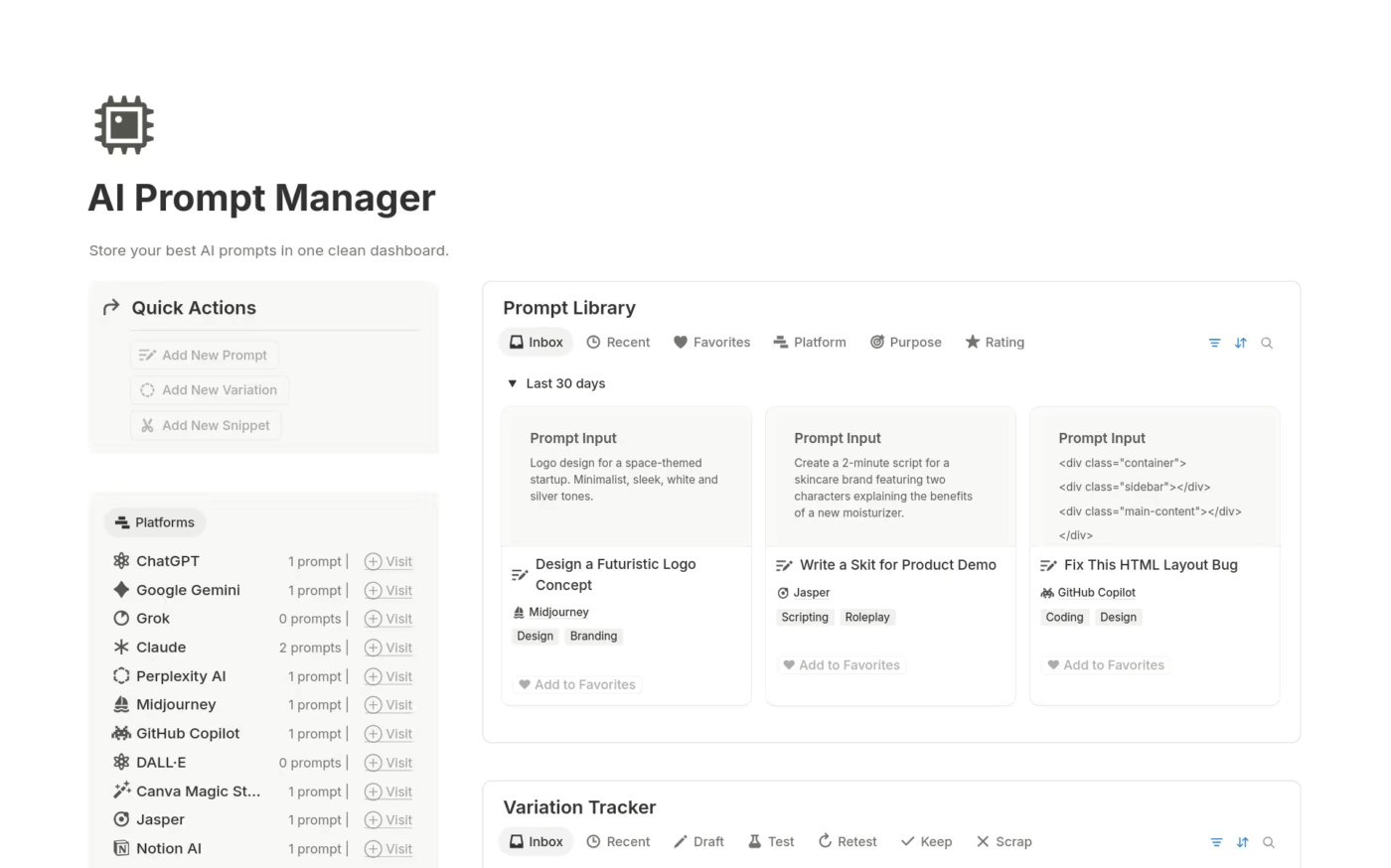
Task: Click the Prompt Library filter icon
Action: 1214,343
